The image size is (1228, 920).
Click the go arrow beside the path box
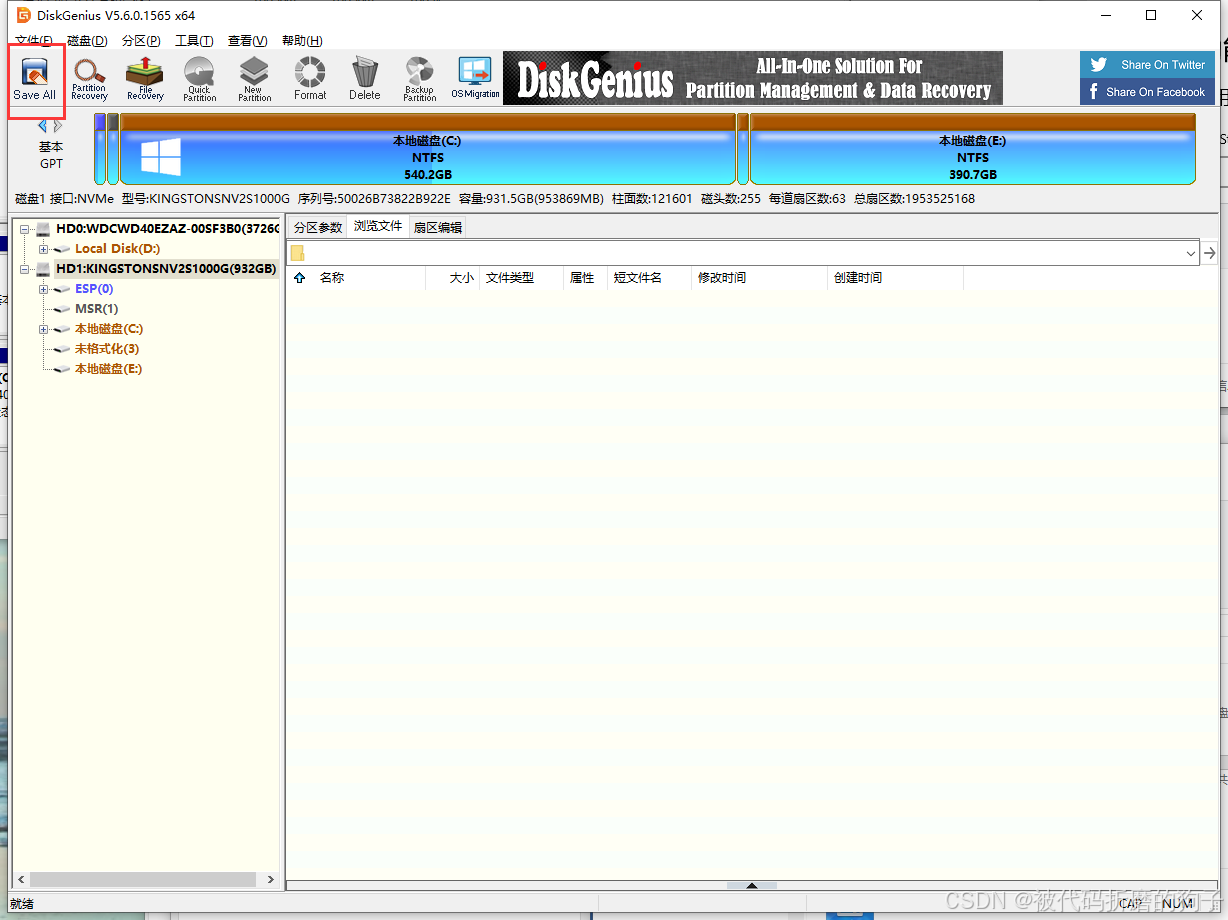(x=1210, y=253)
